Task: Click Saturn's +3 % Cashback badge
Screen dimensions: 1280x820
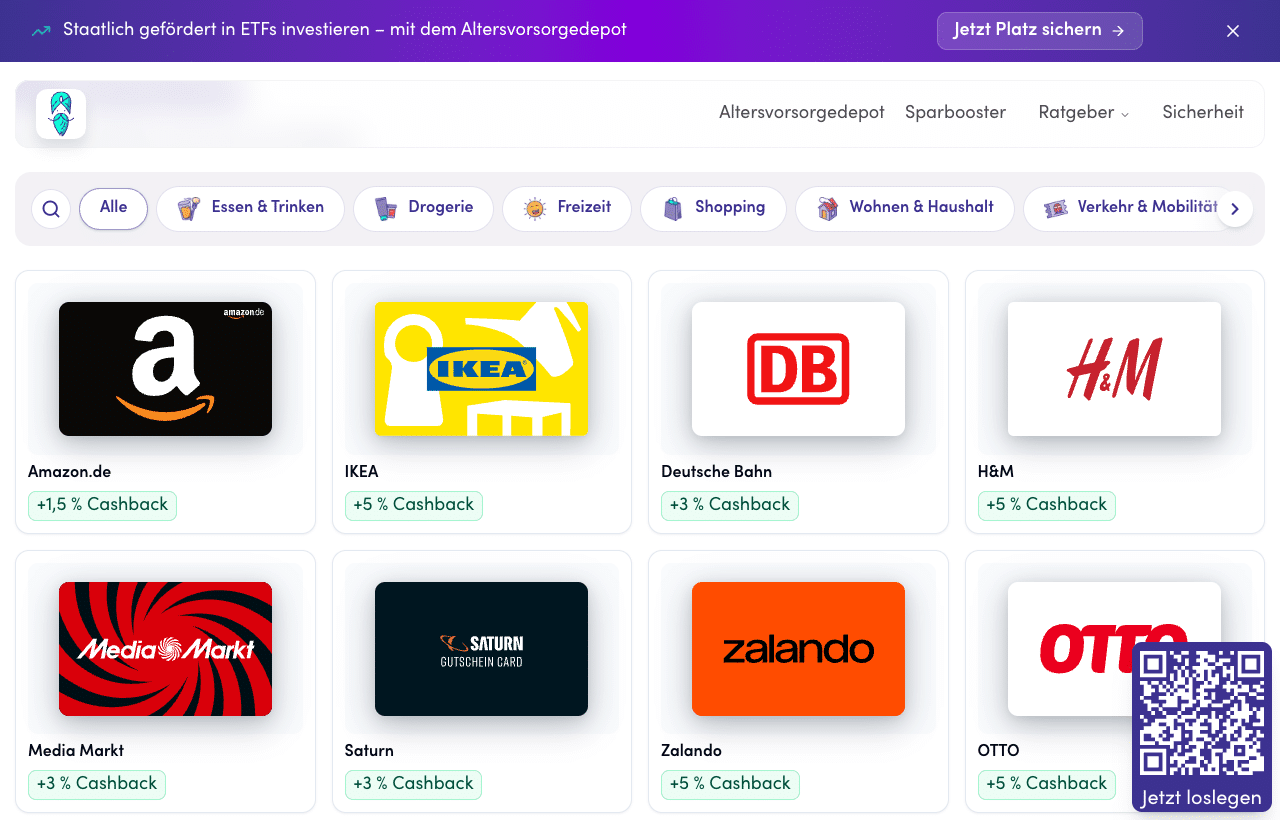Action: 413,784
